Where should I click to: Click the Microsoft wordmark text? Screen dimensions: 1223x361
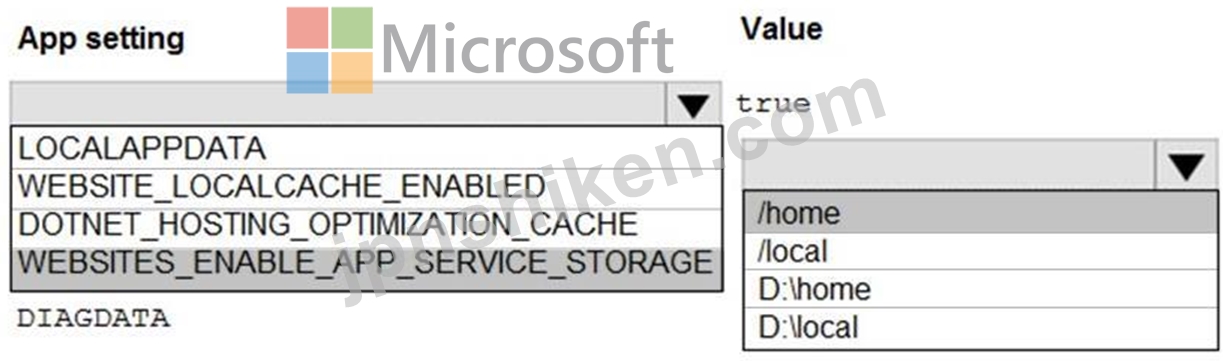pyautogui.click(x=528, y=50)
